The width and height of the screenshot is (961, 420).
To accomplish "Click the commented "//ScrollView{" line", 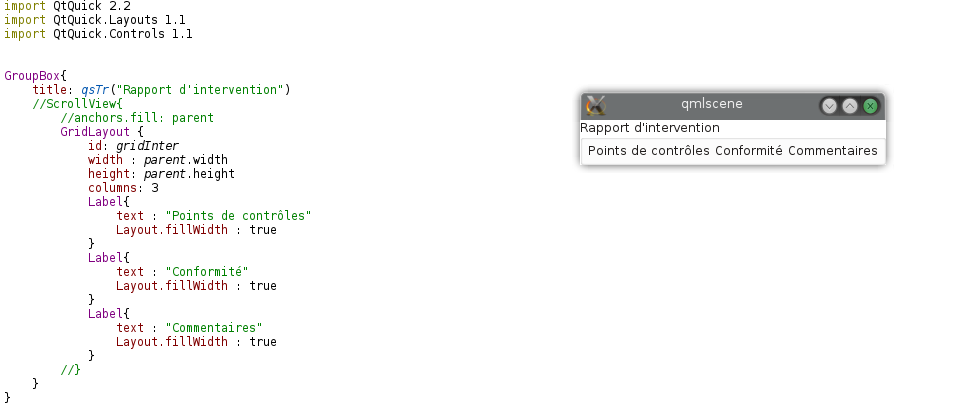I will coord(78,104).
